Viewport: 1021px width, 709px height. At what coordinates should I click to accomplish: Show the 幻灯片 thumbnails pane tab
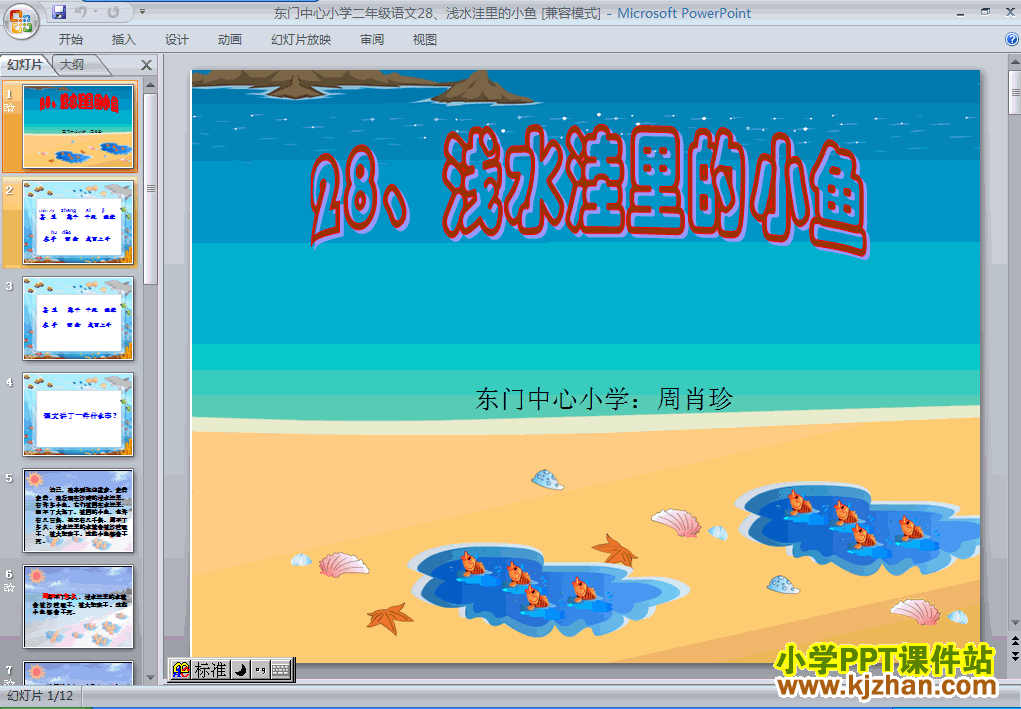coord(25,64)
